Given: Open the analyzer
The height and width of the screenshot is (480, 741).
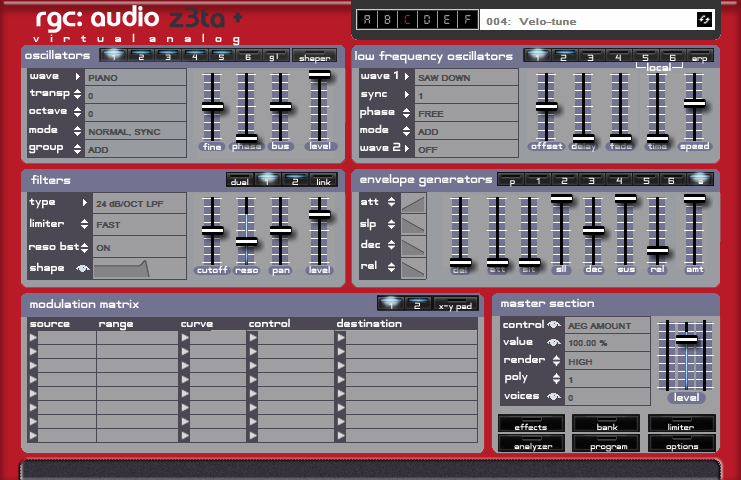Looking at the screenshot, I should (532, 443).
